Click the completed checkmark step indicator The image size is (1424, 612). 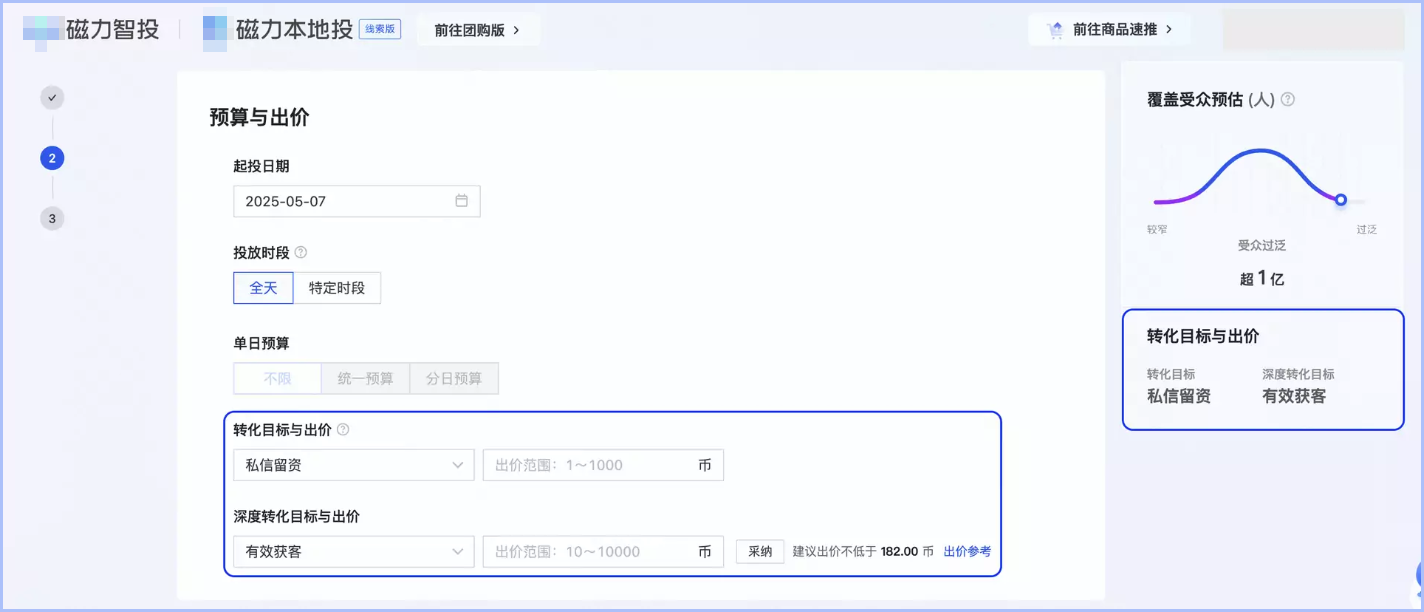click(51, 97)
